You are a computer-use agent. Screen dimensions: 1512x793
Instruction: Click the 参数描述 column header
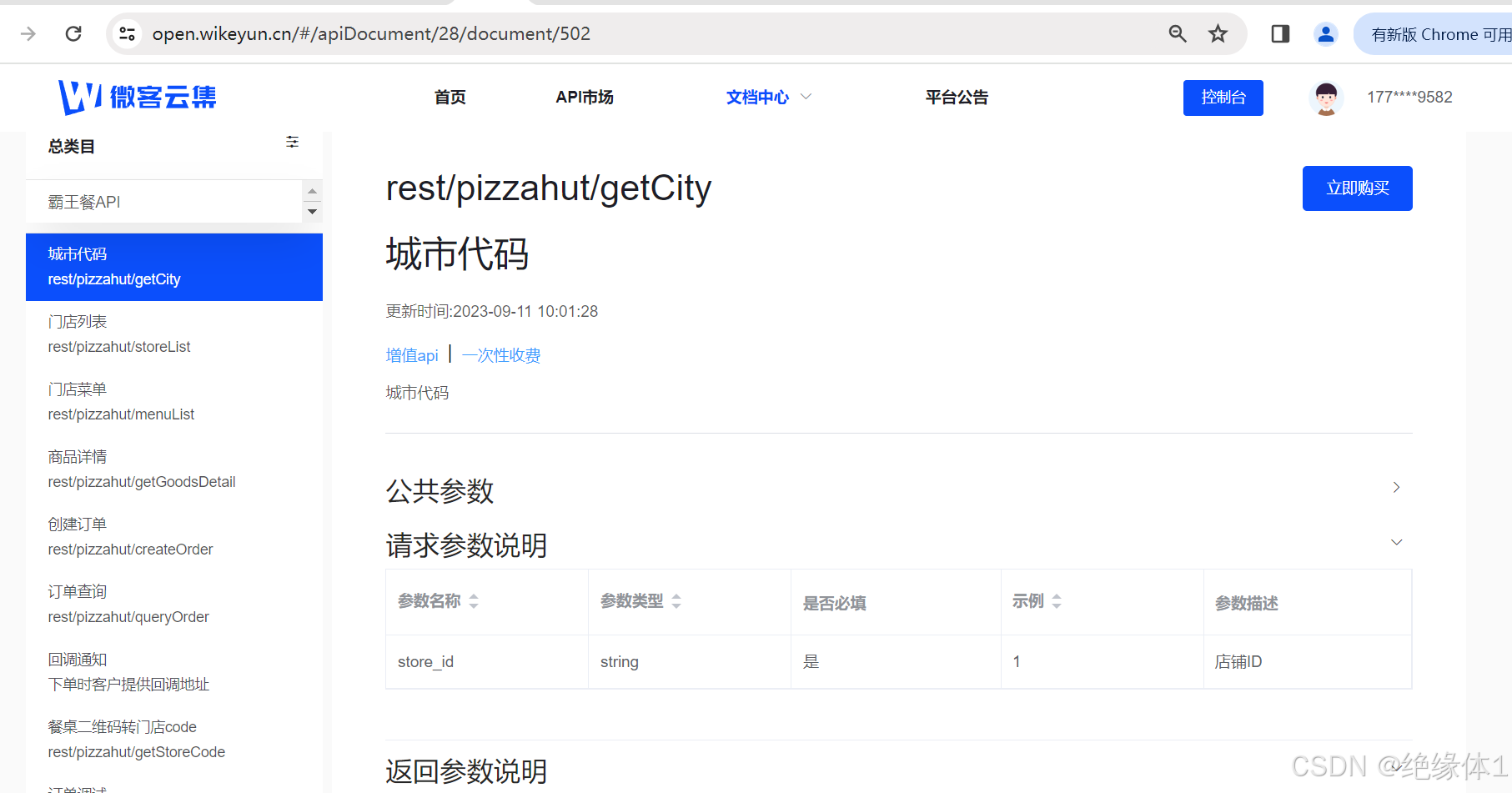pyautogui.click(x=1308, y=602)
